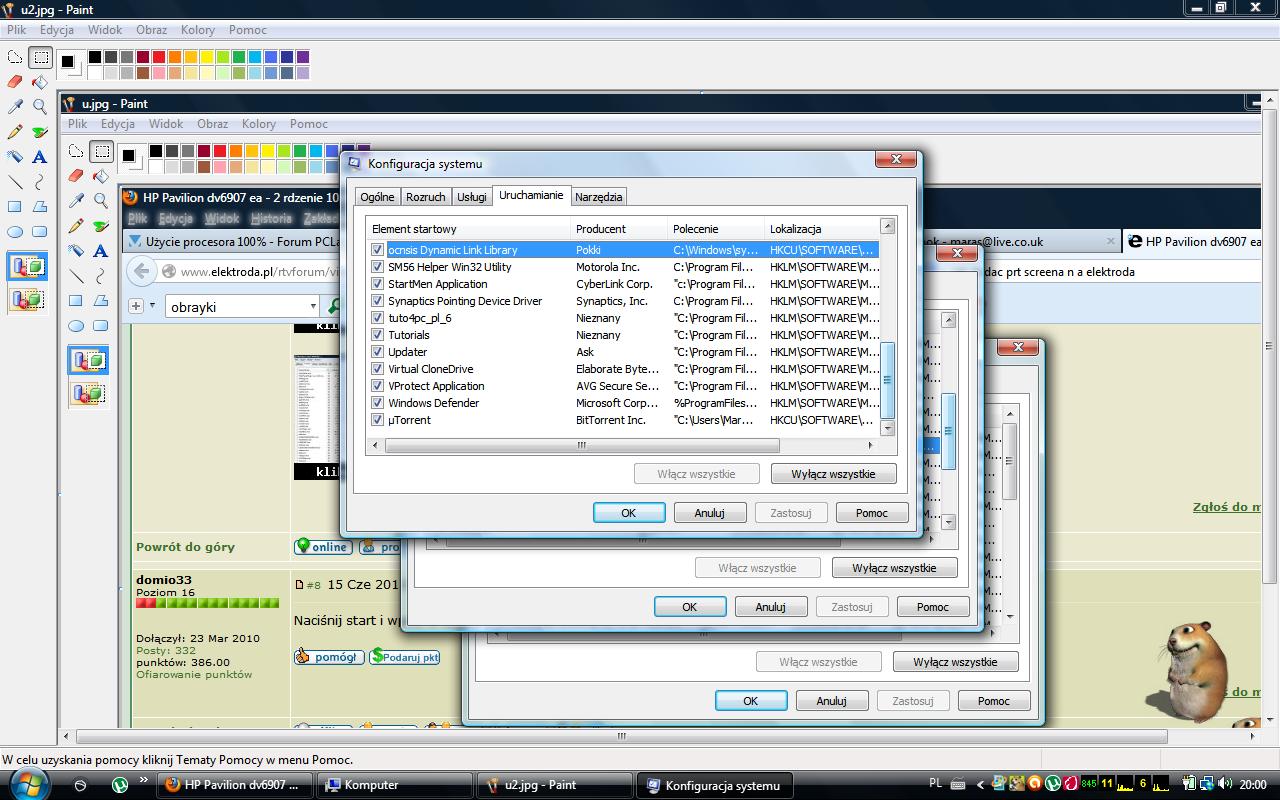Open the Kolory menu in u2.jpg Paint

point(198,30)
